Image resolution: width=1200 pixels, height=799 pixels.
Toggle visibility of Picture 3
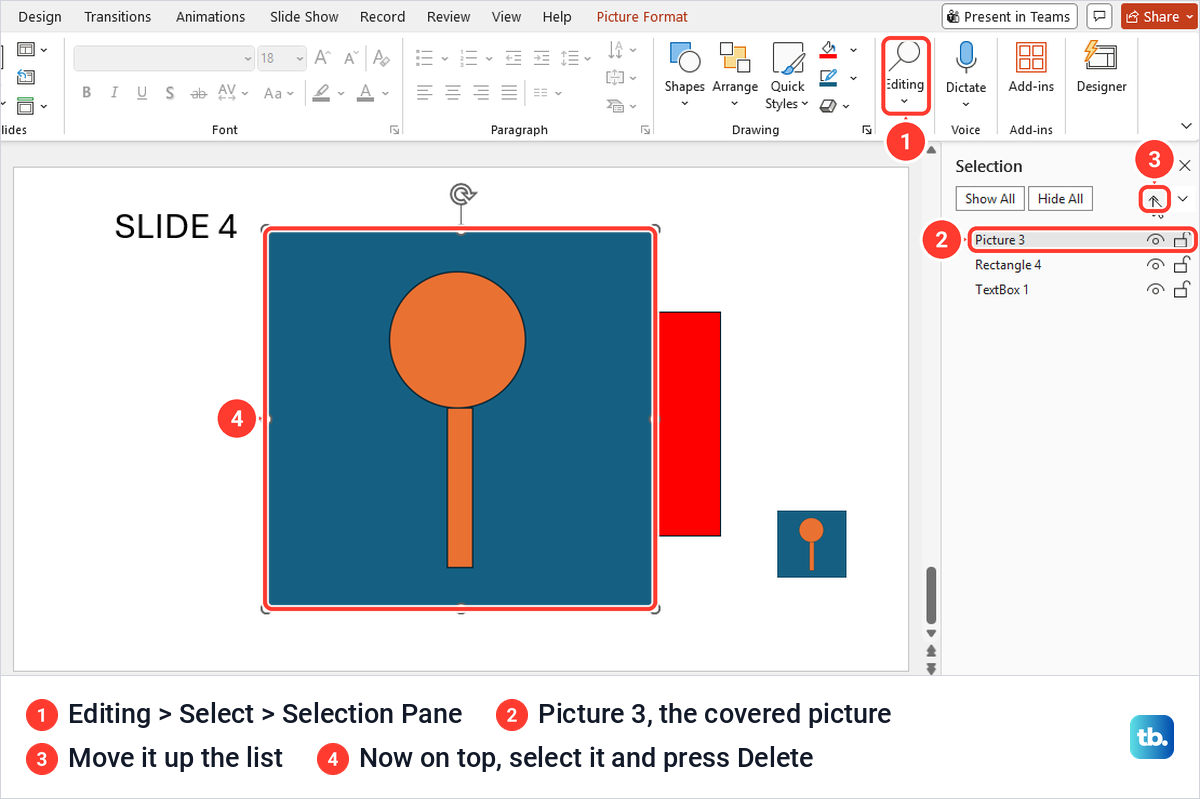point(1155,240)
